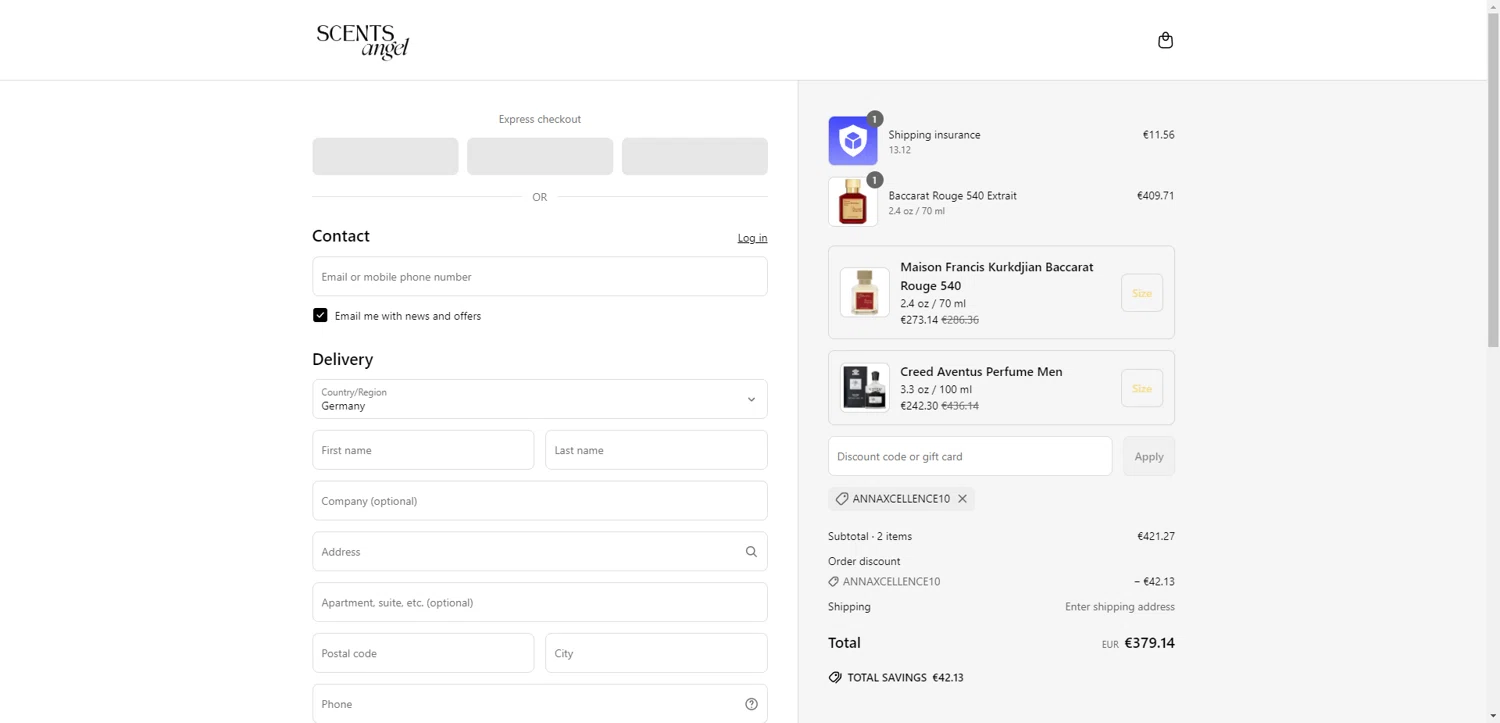Click the discount tag icon beside ANNAXCELLENCE10 chip
1500x723 pixels.
click(x=842, y=499)
